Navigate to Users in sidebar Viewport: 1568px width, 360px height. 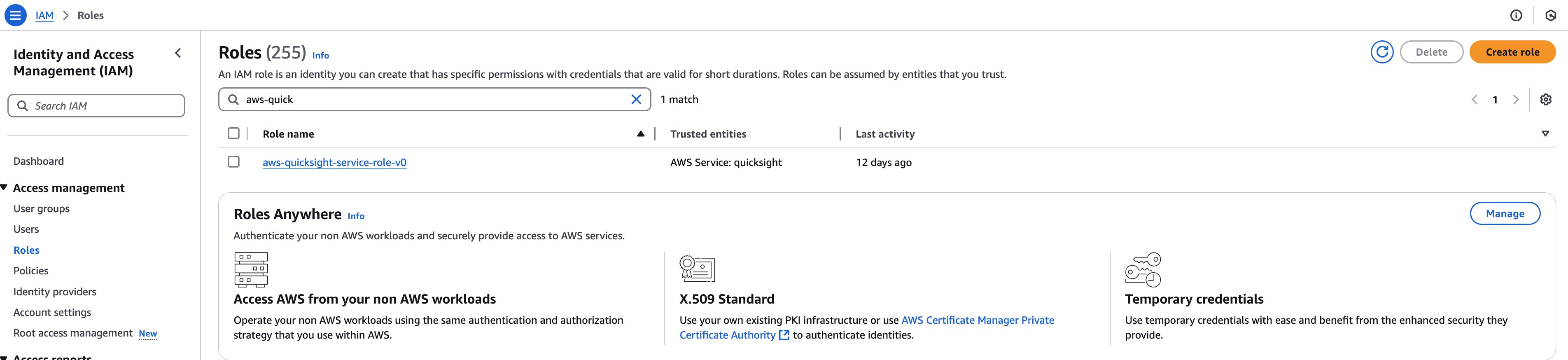26,230
